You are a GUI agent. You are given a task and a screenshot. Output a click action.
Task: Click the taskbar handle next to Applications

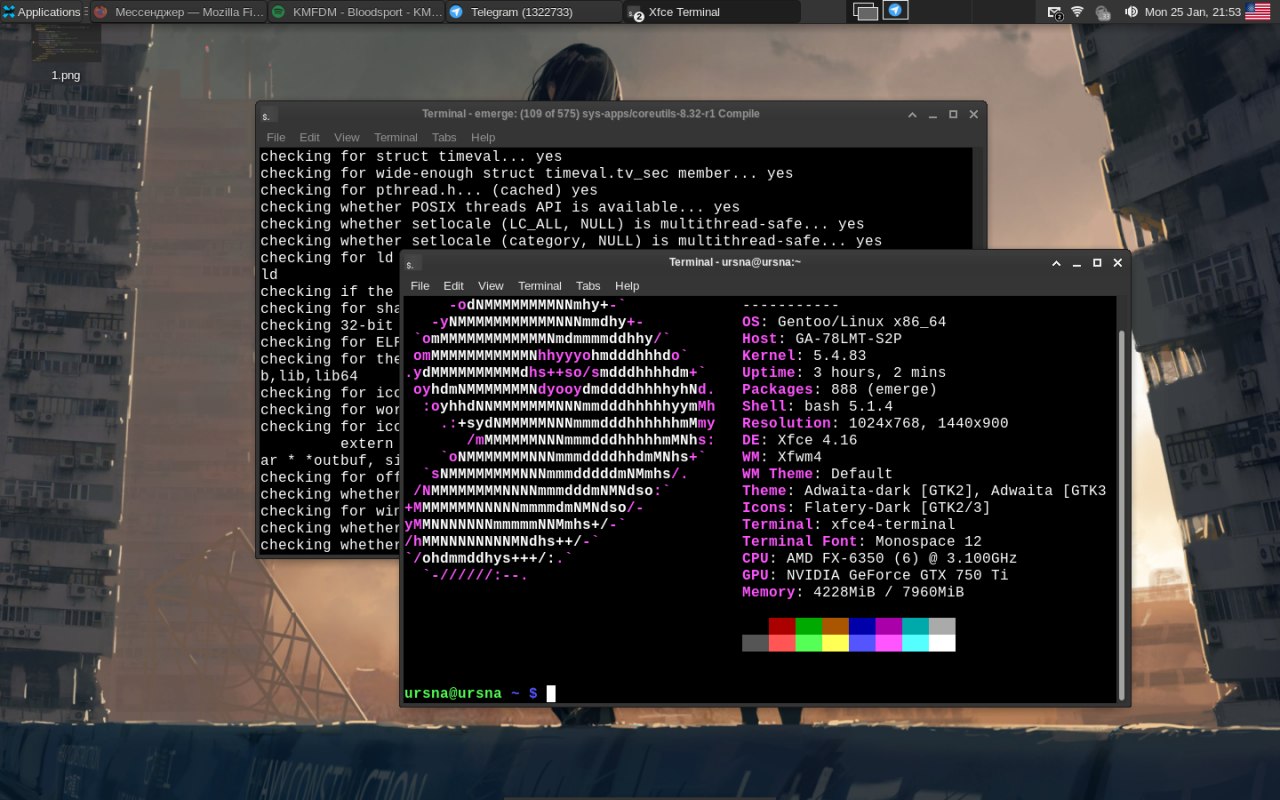click(x=85, y=12)
